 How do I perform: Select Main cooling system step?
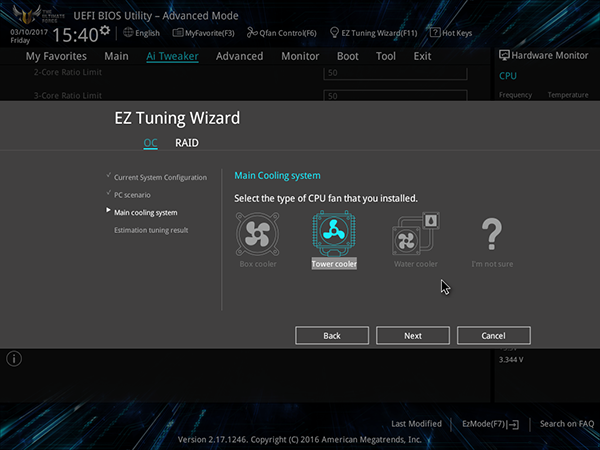point(145,212)
